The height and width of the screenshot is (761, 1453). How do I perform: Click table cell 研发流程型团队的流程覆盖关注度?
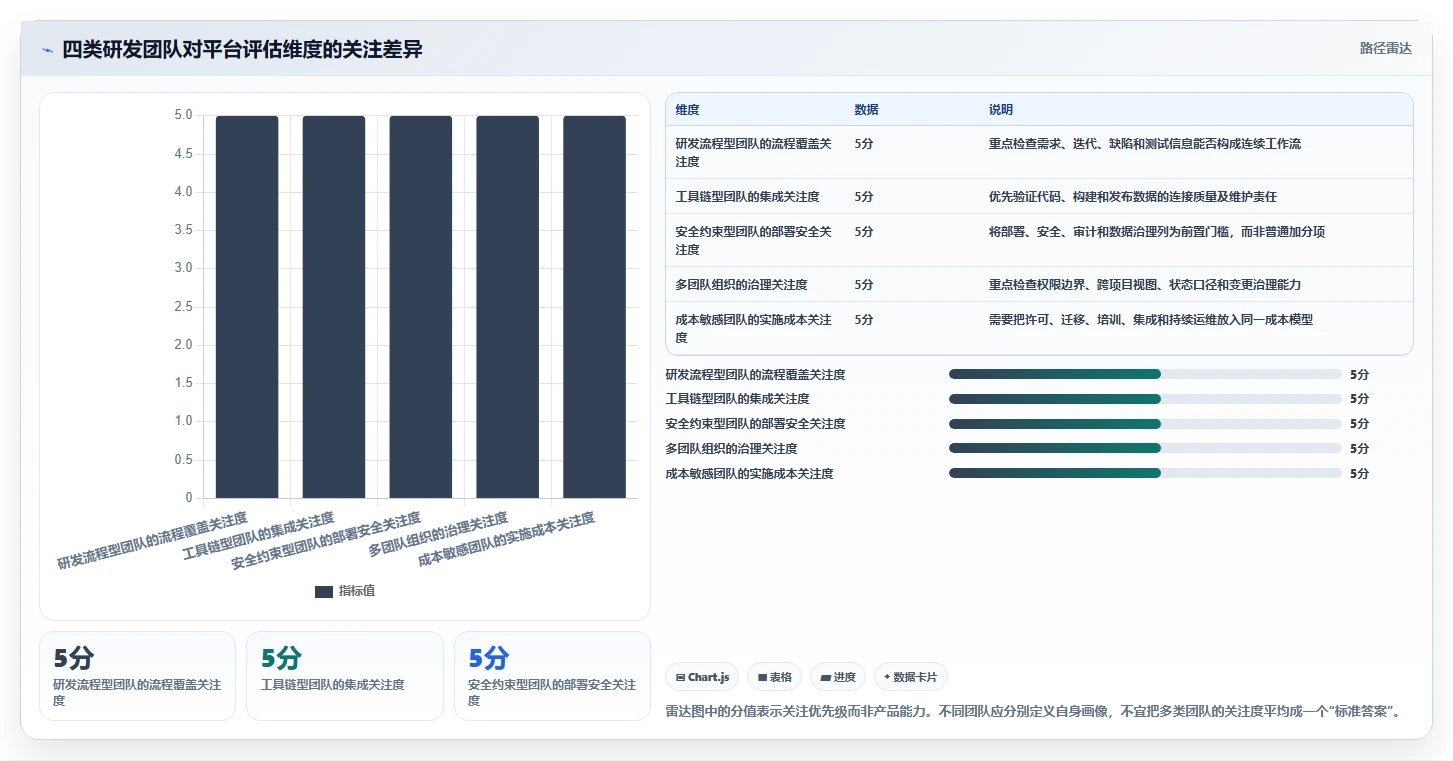click(x=754, y=152)
